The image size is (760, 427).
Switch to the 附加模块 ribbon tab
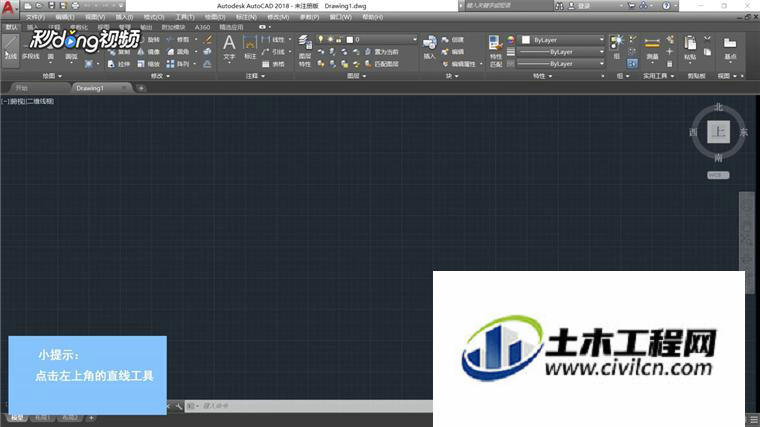tap(173, 27)
